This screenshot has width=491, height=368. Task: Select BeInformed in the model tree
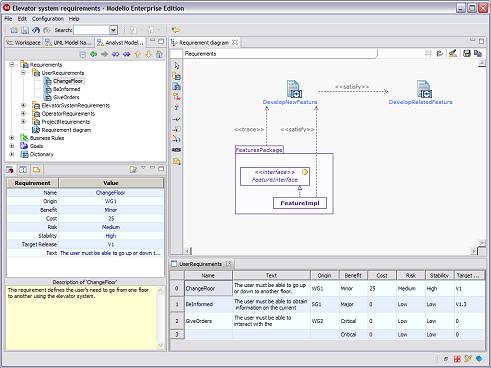click(x=66, y=89)
